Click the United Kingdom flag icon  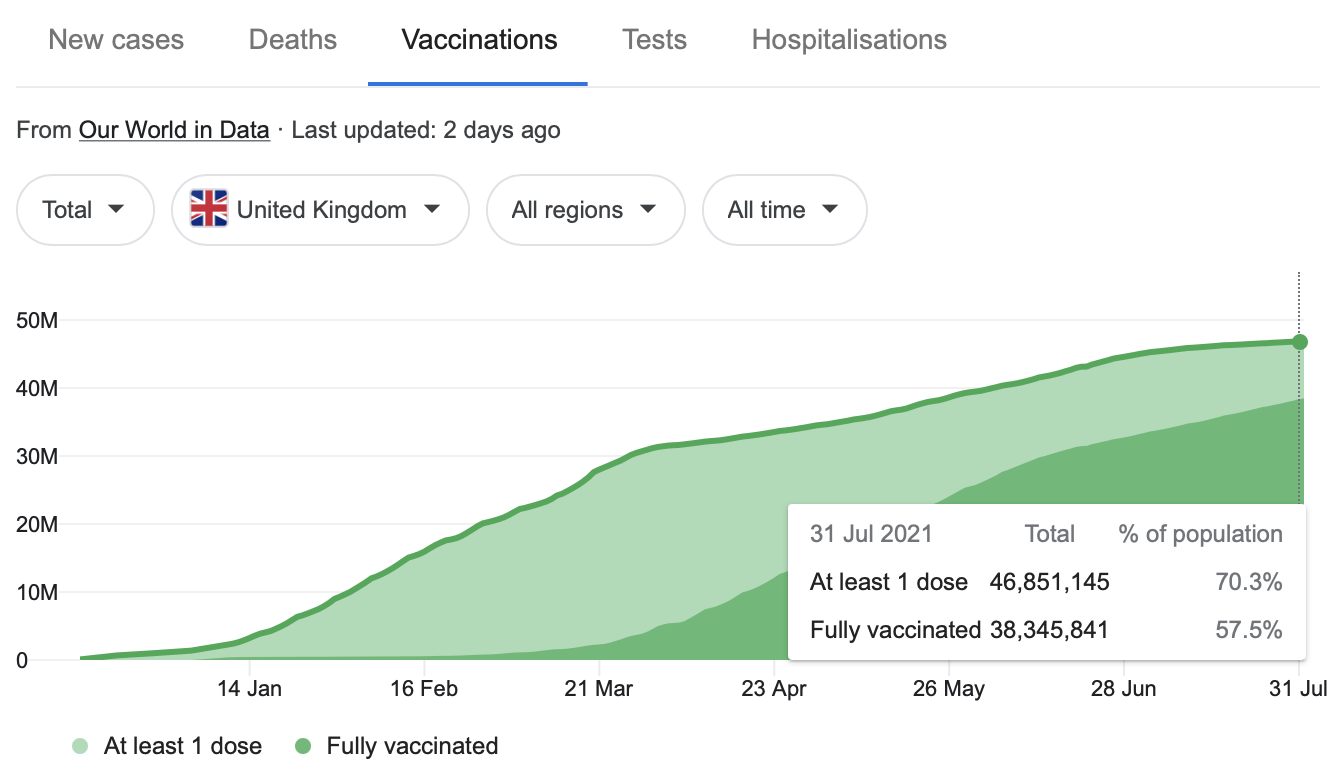[x=209, y=210]
